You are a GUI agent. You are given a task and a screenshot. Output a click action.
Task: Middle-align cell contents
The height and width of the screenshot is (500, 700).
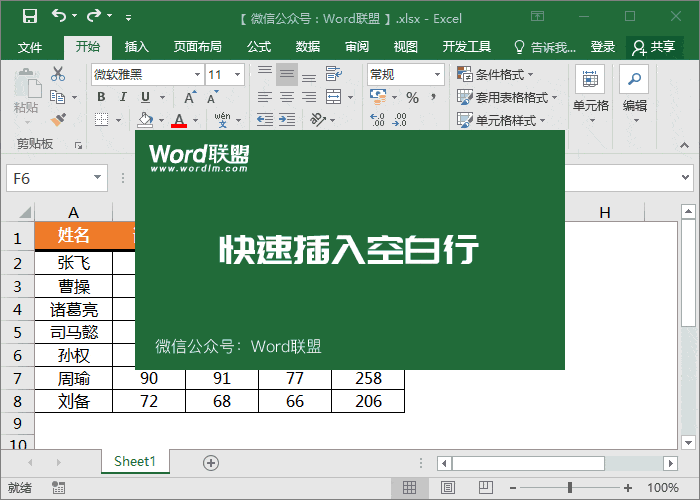287,74
